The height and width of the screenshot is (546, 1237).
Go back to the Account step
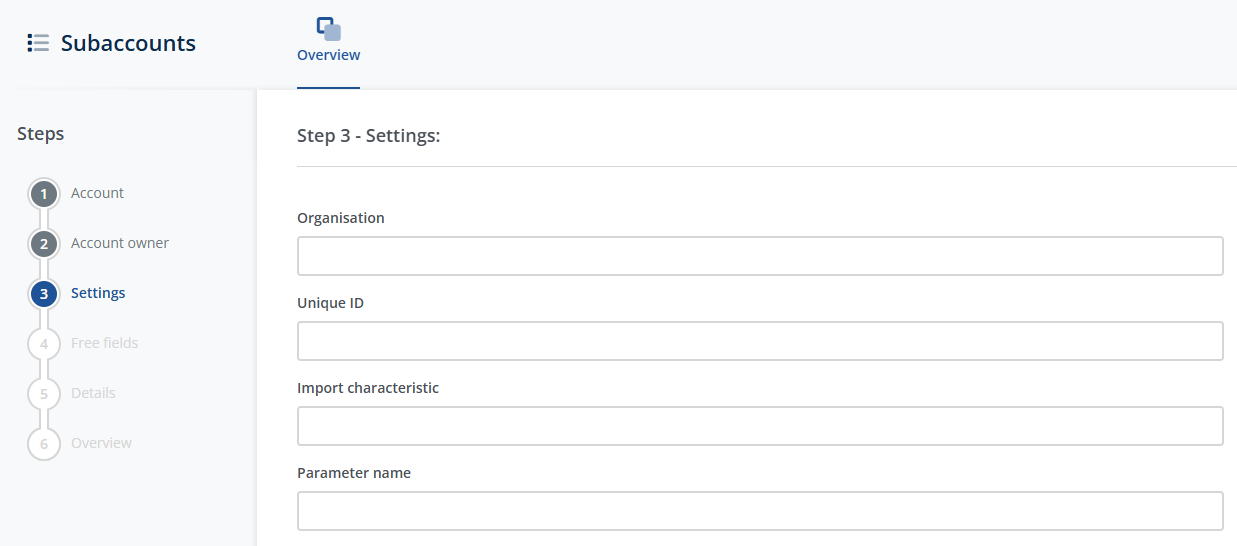click(97, 193)
